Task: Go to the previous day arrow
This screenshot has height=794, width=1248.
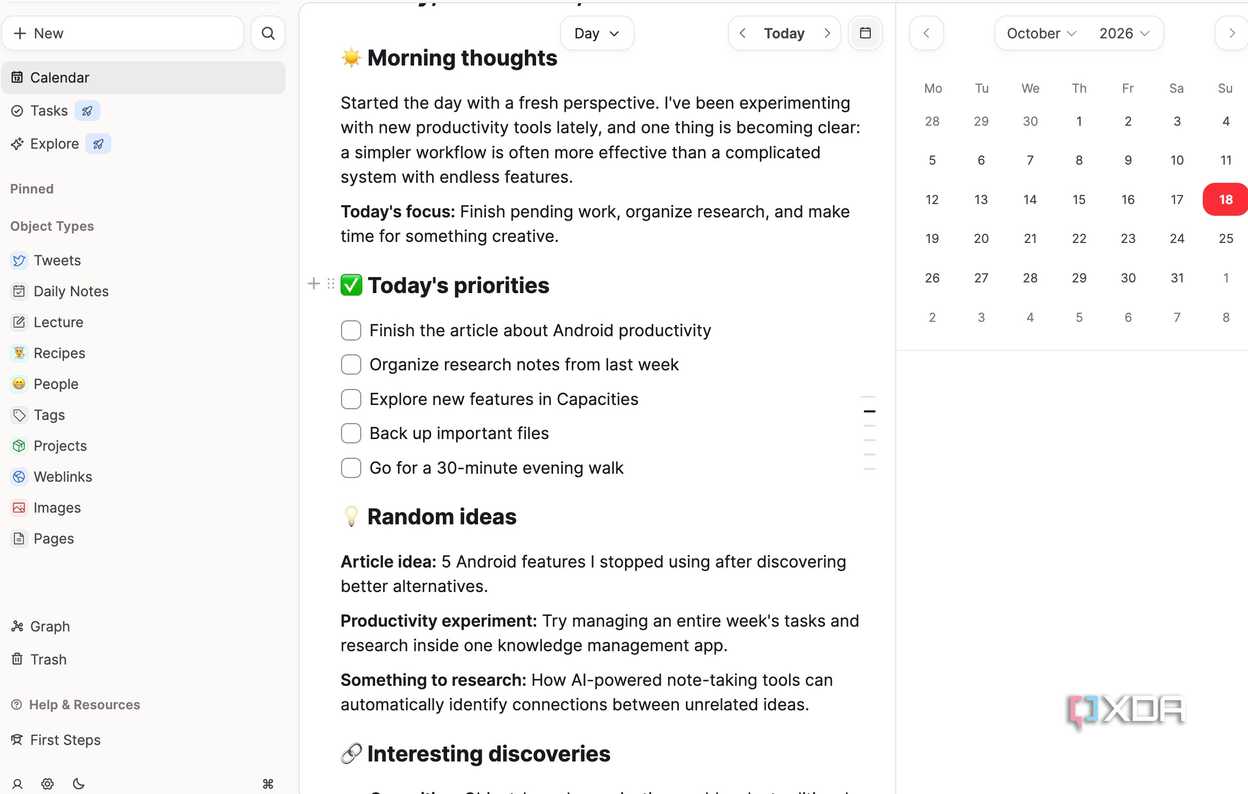Action: 742,33
